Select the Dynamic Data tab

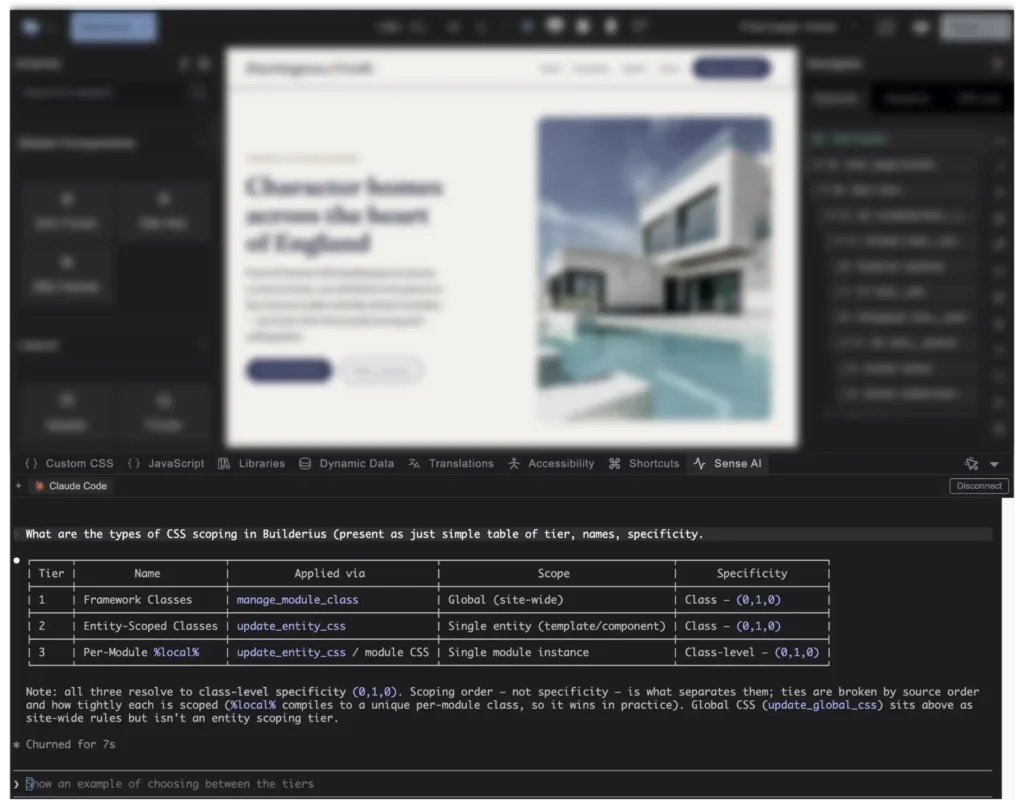tap(347, 464)
